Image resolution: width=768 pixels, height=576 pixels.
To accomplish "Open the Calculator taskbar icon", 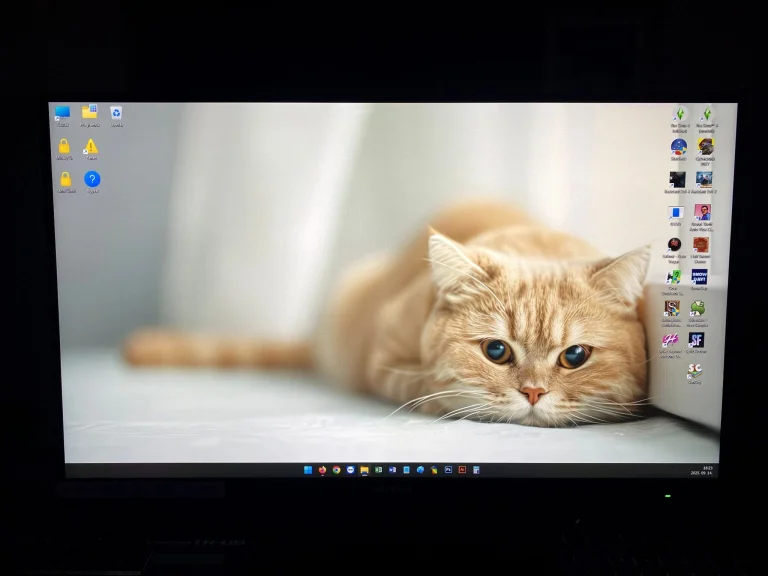I will (476, 470).
